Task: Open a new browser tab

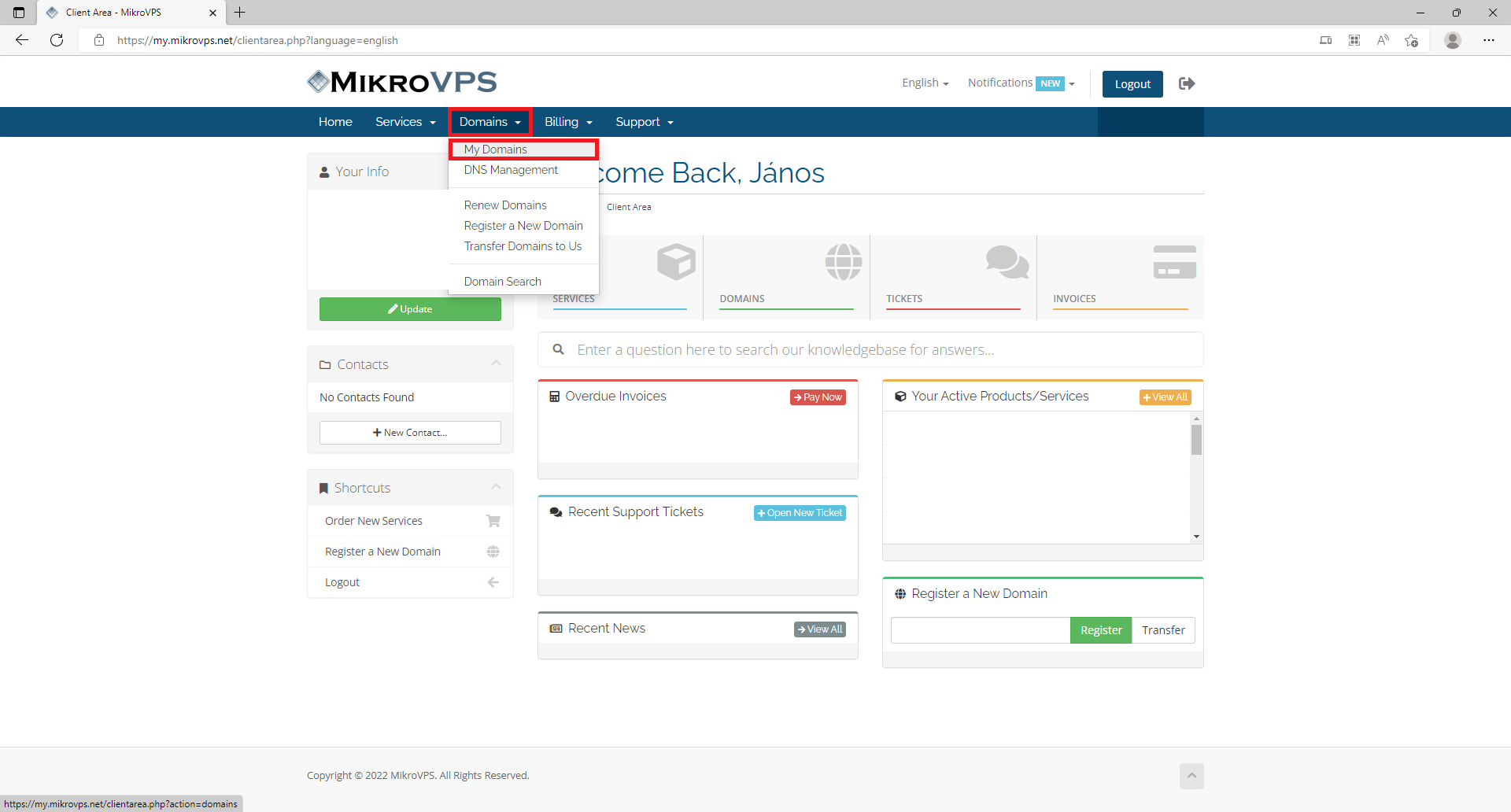Action: click(x=240, y=13)
